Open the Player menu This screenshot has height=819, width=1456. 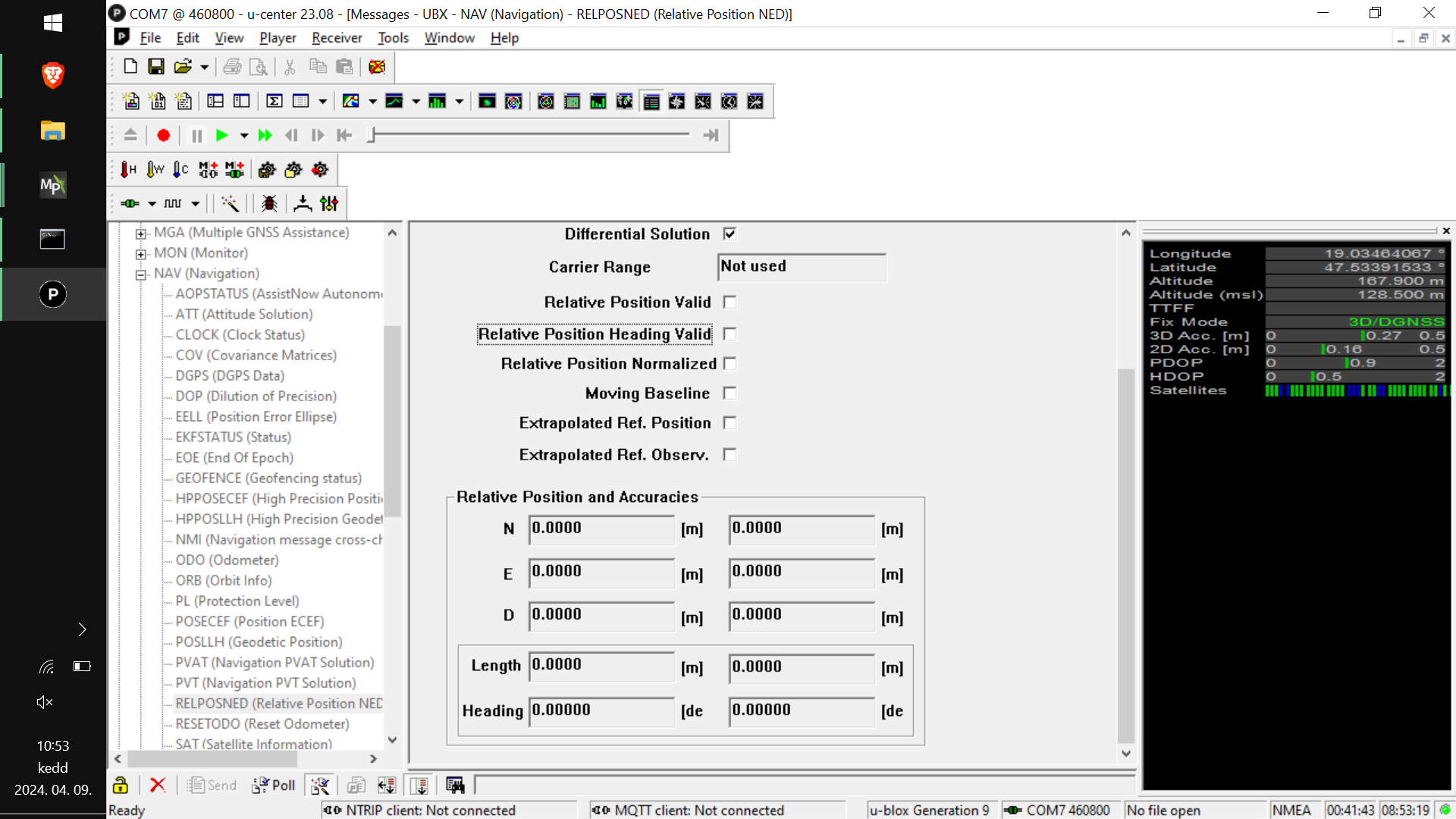(x=277, y=38)
